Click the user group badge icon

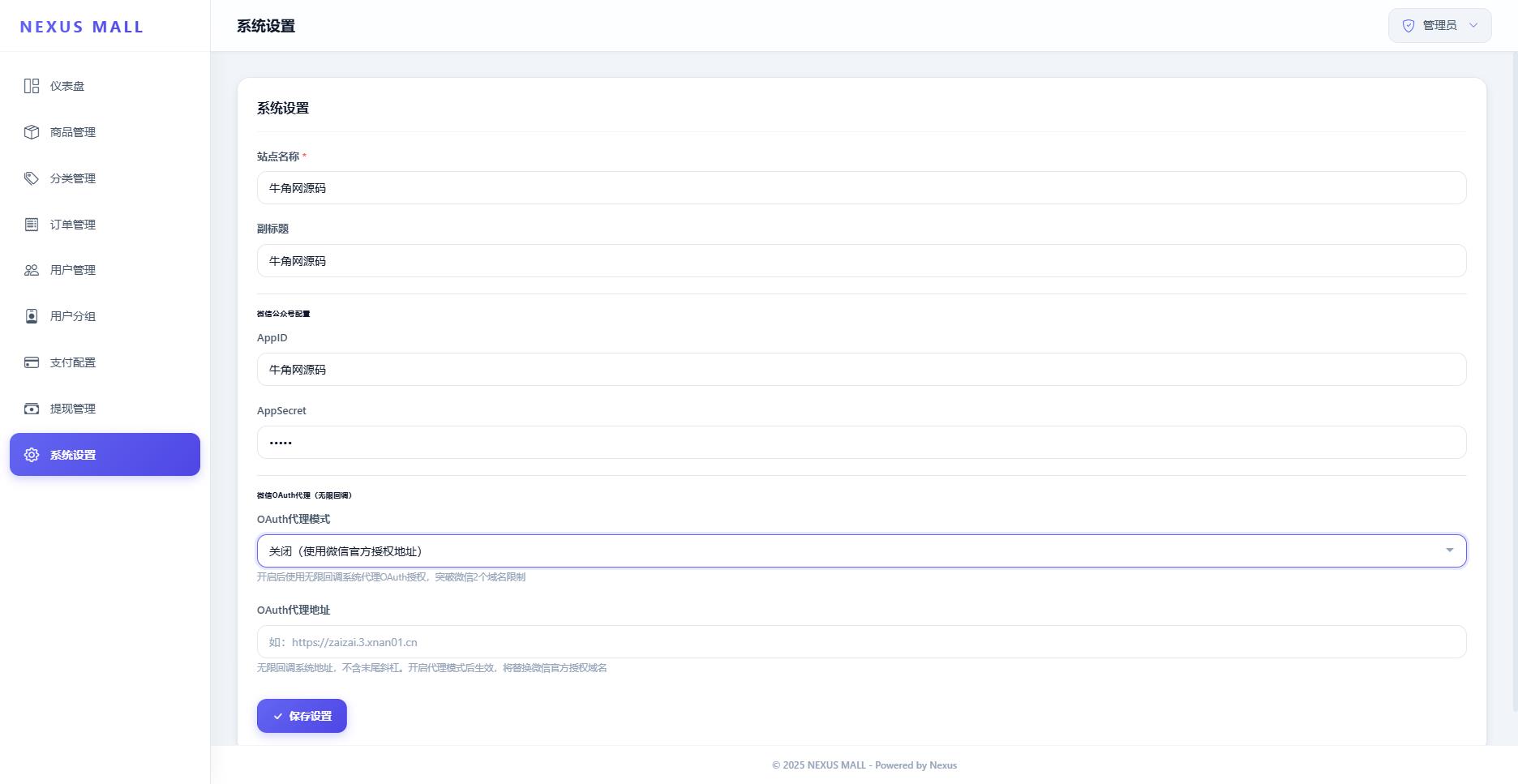pos(32,316)
